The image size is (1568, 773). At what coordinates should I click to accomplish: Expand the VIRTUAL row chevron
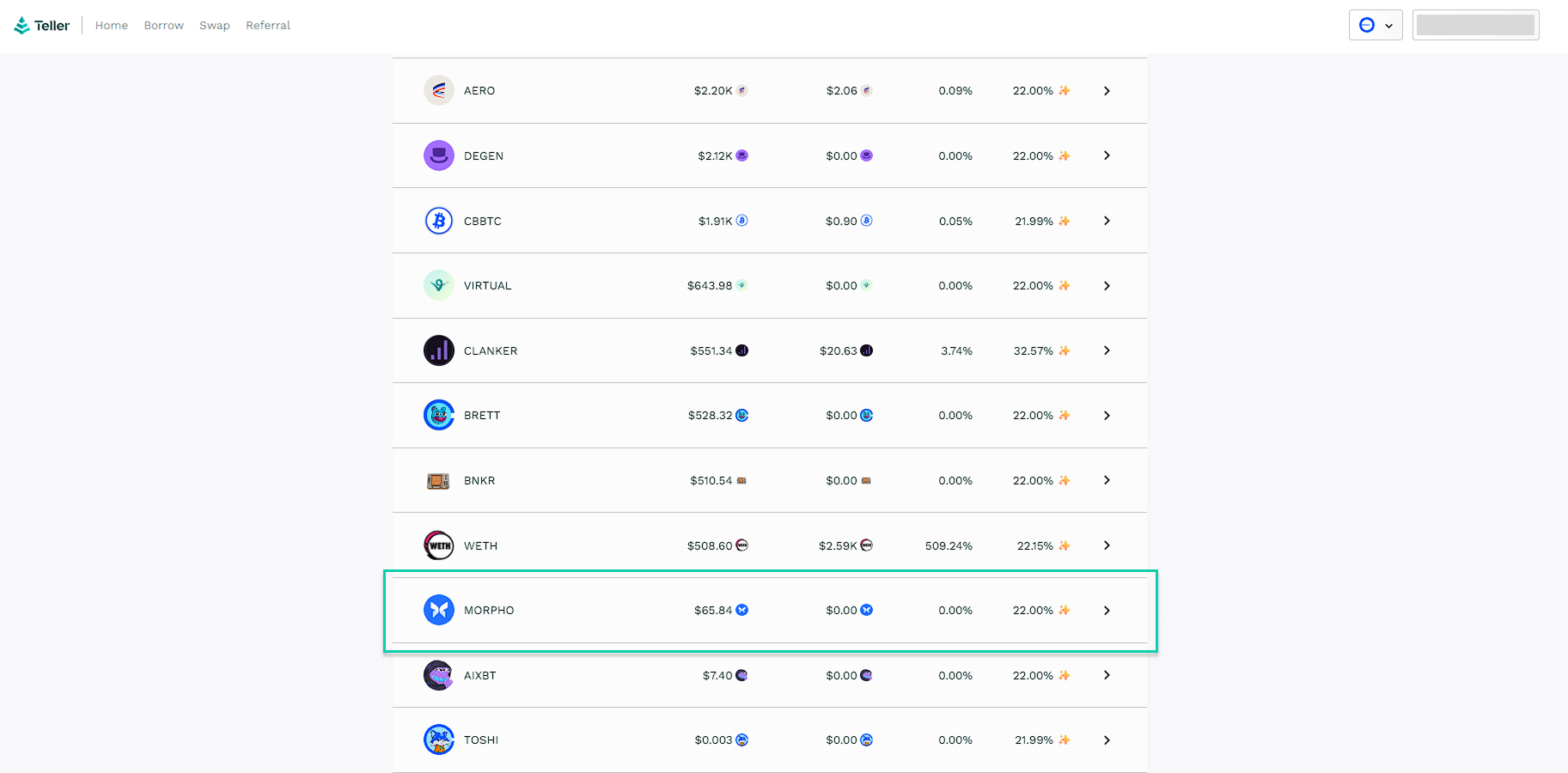1107,286
